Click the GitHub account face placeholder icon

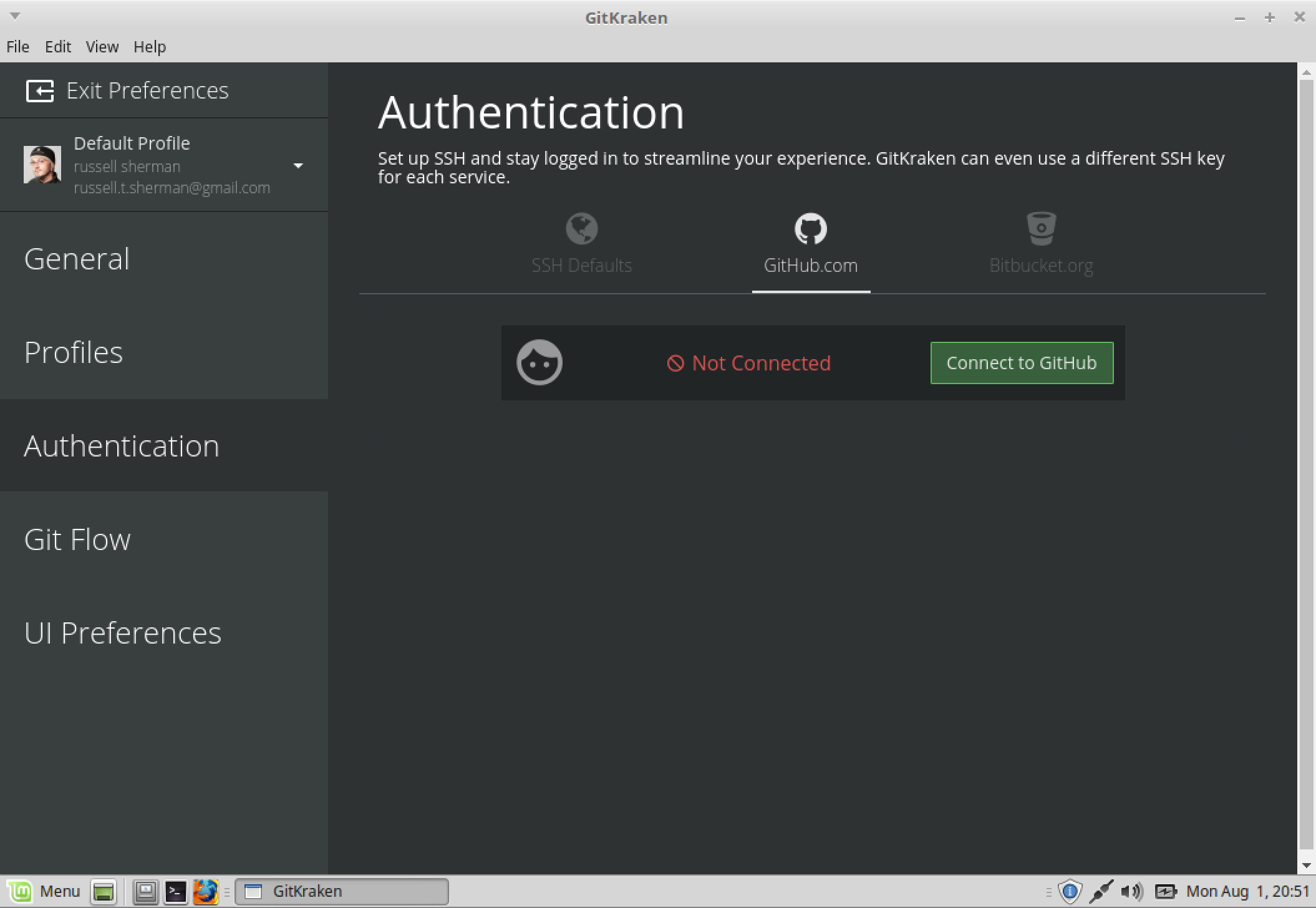click(539, 362)
